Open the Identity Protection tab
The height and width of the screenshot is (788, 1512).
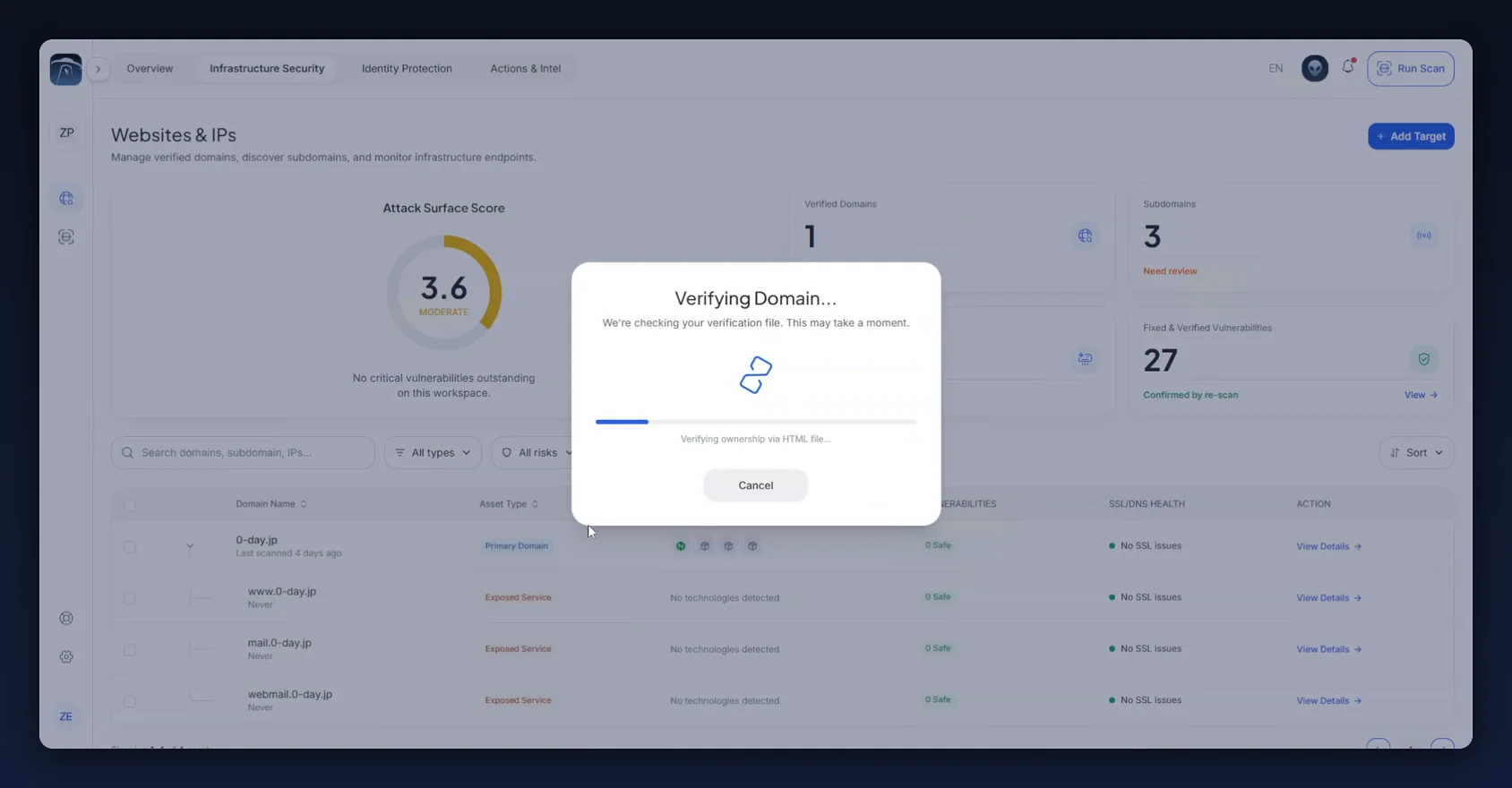(x=407, y=68)
